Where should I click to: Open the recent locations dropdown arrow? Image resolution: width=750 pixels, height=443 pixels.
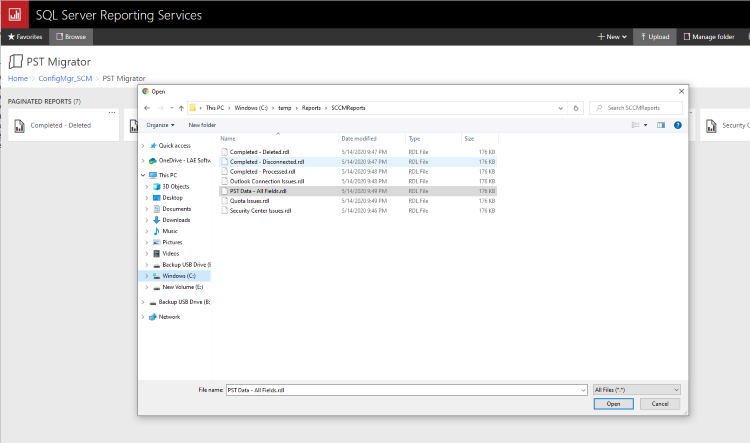click(x=171, y=108)
